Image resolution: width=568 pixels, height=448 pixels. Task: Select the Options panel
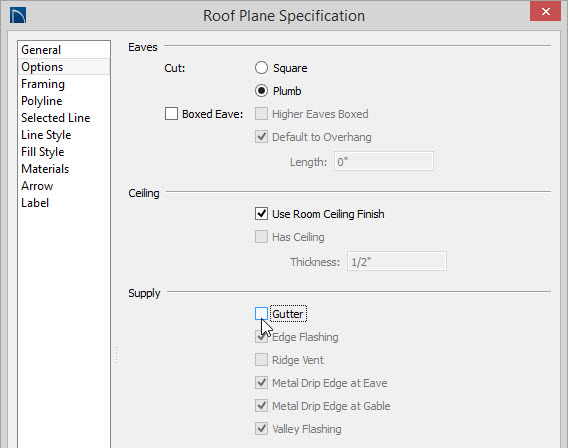tap(42, 67)
